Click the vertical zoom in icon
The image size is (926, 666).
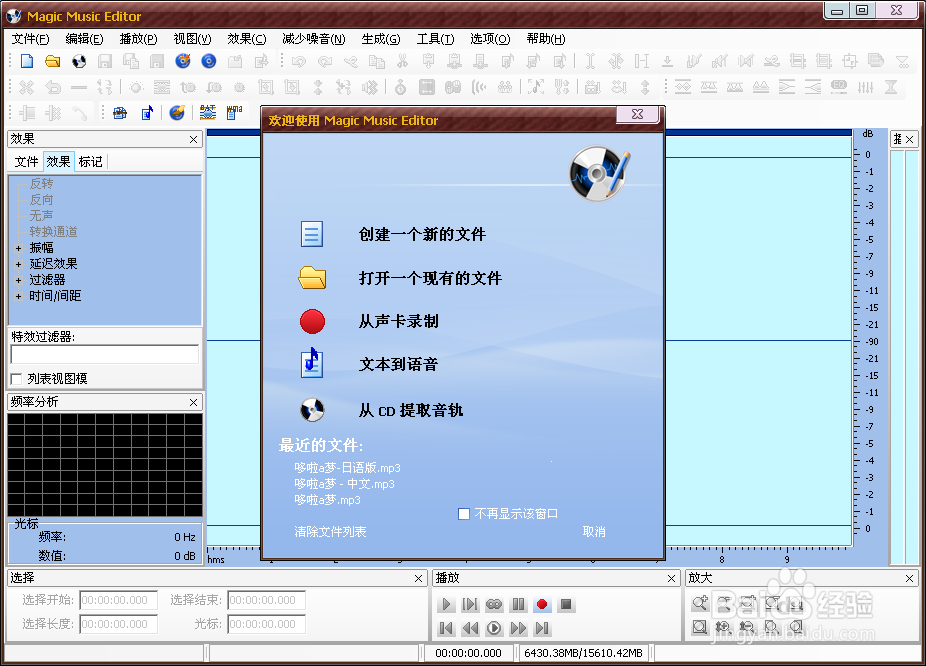[723, 627]
